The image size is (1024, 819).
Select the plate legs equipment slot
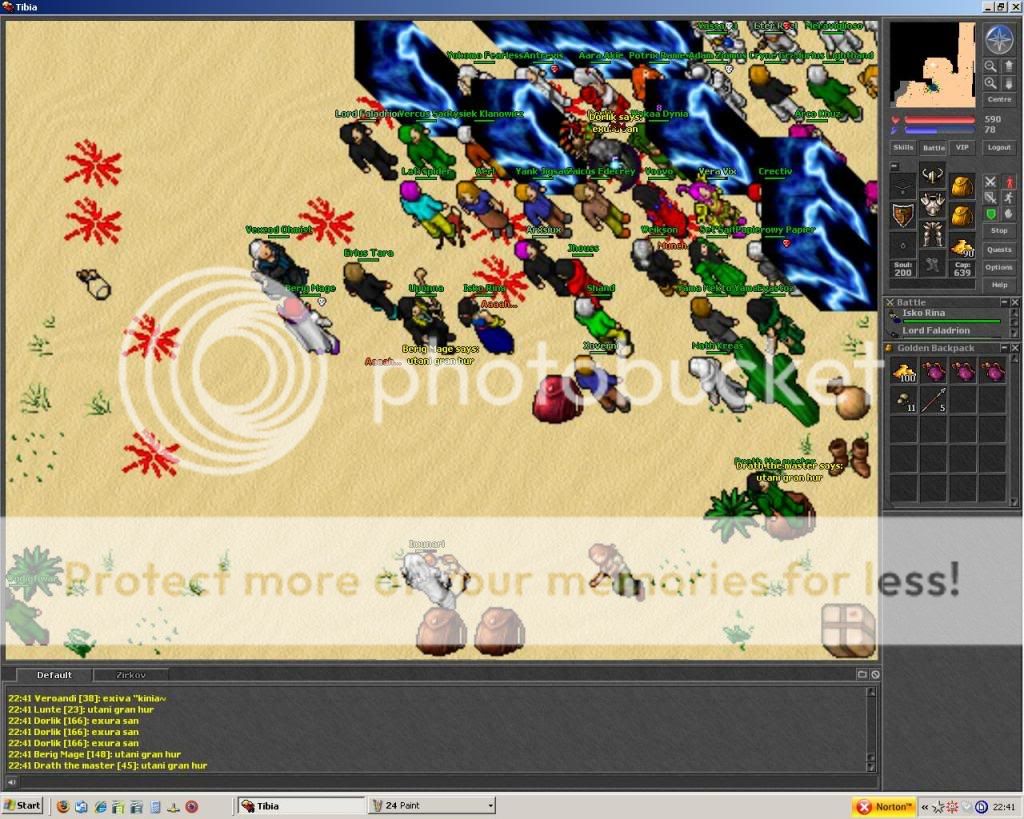933,234
